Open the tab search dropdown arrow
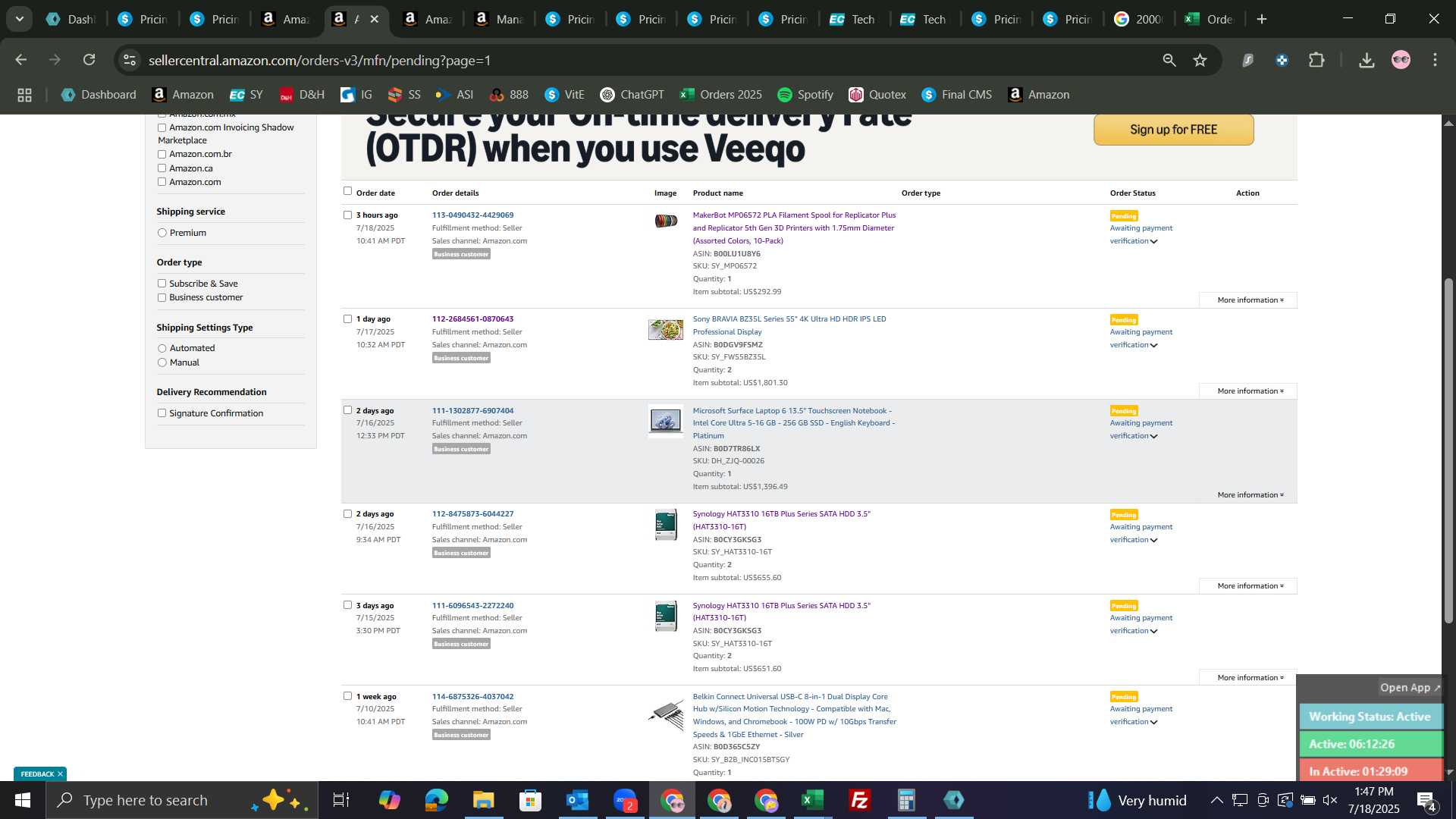This screenshot has width=1456, height=819. tap(20, 19)
